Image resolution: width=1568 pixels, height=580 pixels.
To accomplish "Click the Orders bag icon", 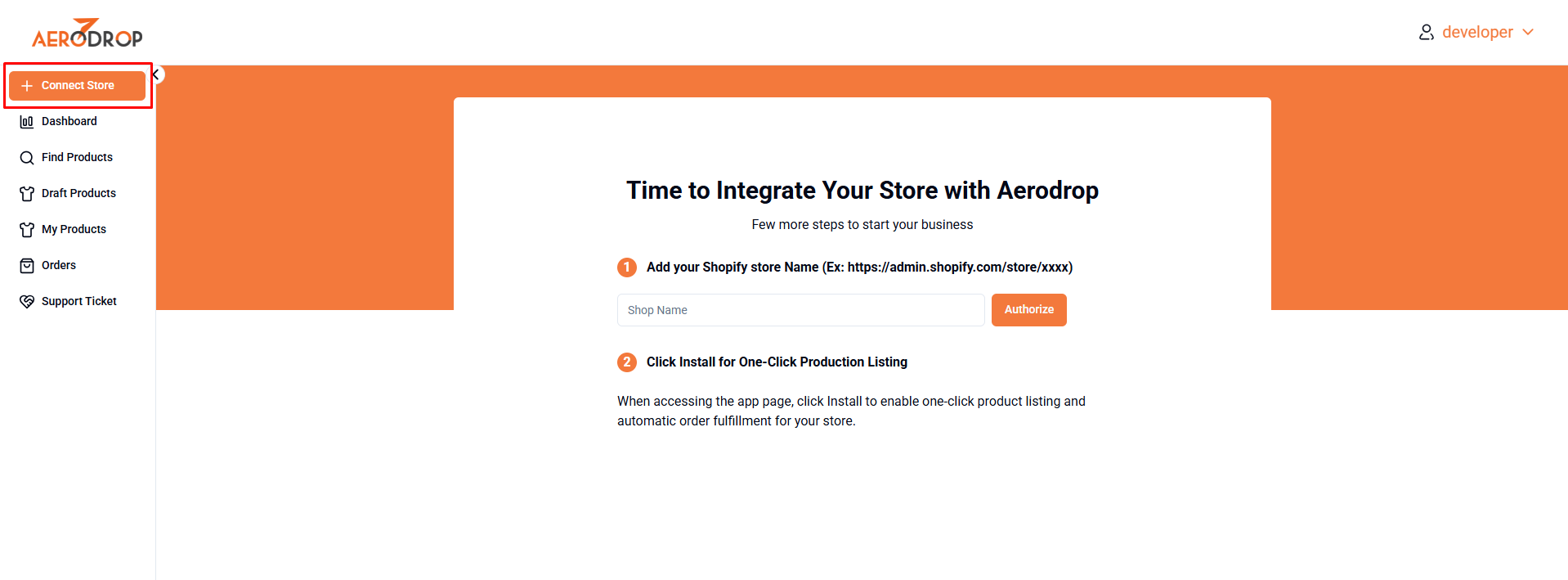I will [27, 266].
